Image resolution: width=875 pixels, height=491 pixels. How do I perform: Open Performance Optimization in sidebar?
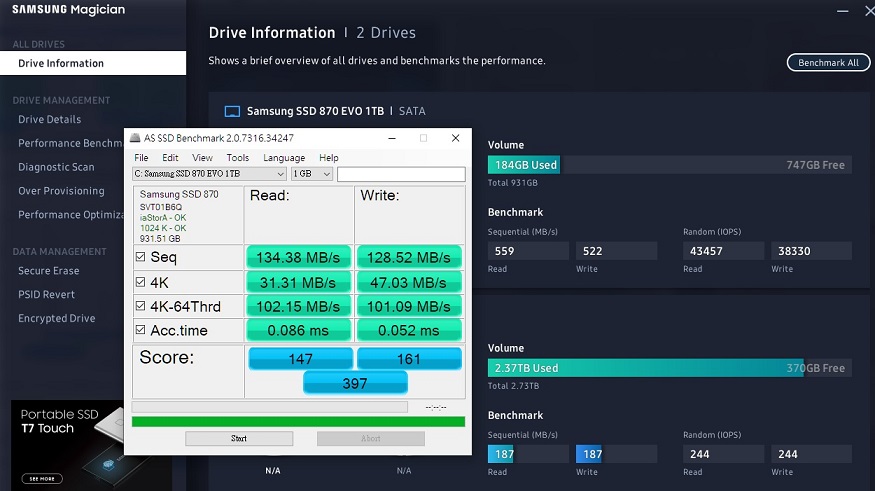coord(70,215)
